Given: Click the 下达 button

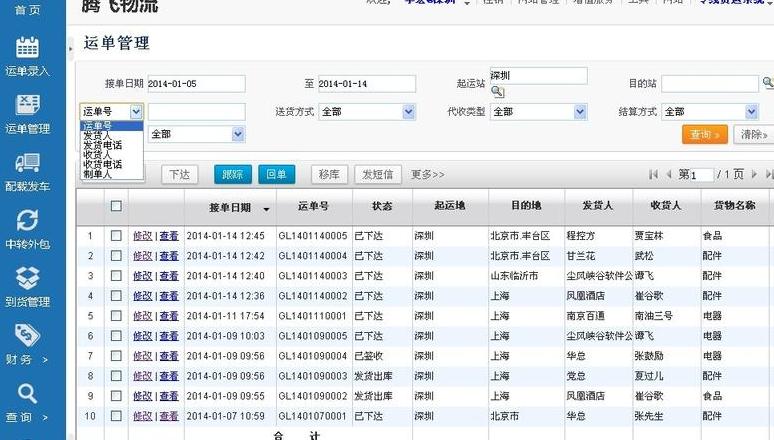Looking at the screenshot, I should click(180, 174).
